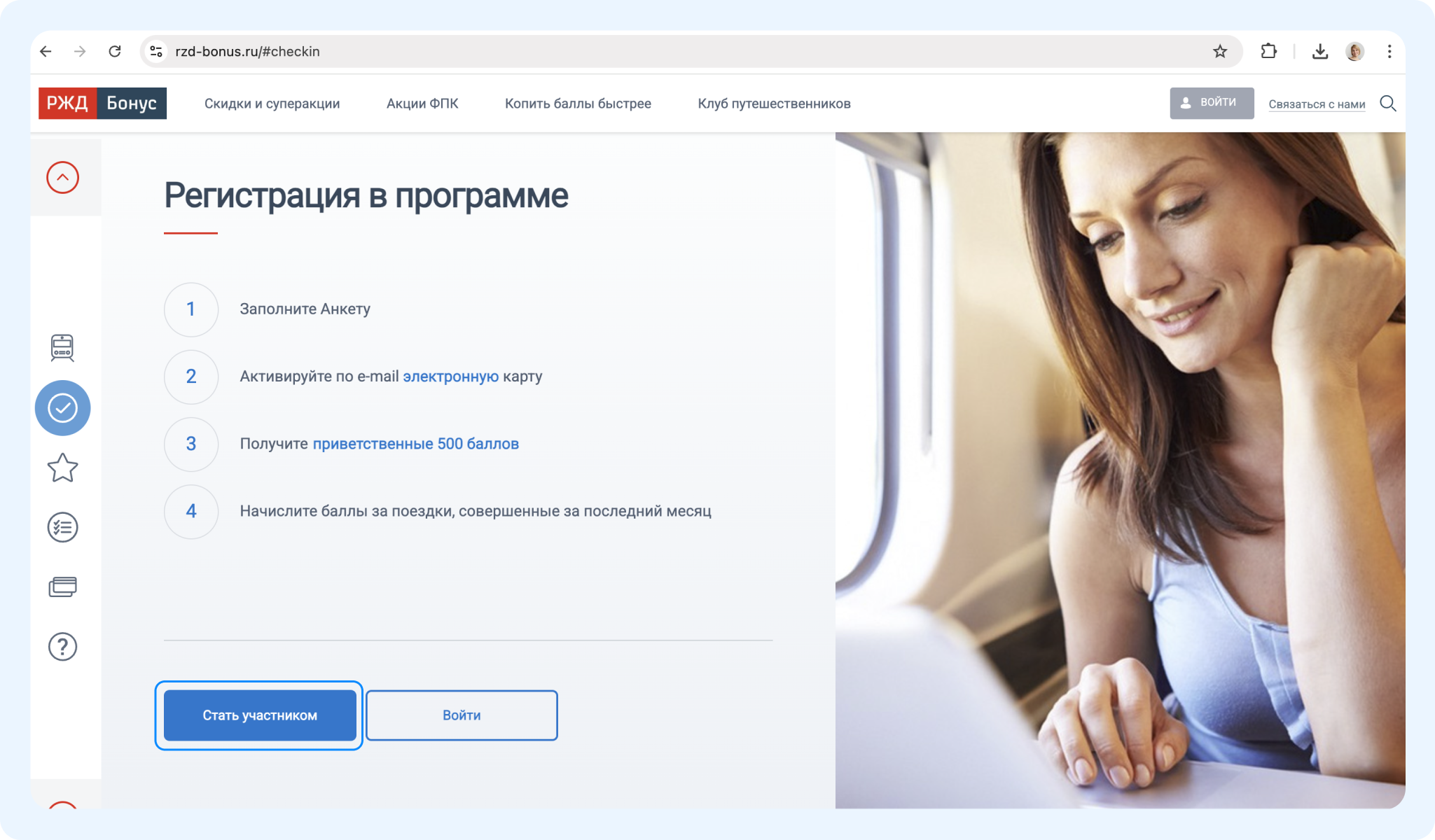1435x840 pixels.
Task: Follow the приветственные 500 баллов link
Action: coord(415,444)
